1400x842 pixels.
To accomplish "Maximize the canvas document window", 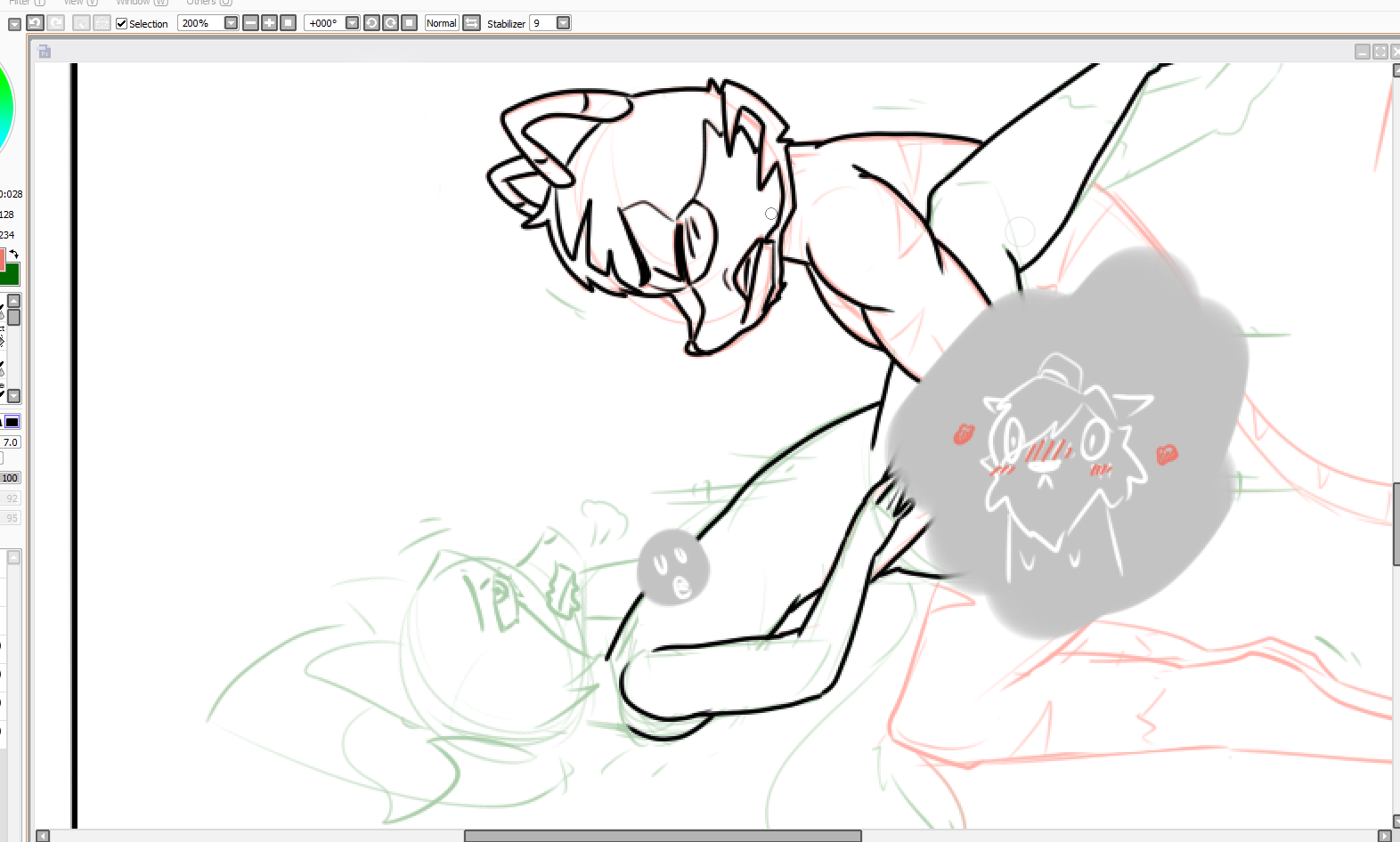I will (x=1380, y=52).
